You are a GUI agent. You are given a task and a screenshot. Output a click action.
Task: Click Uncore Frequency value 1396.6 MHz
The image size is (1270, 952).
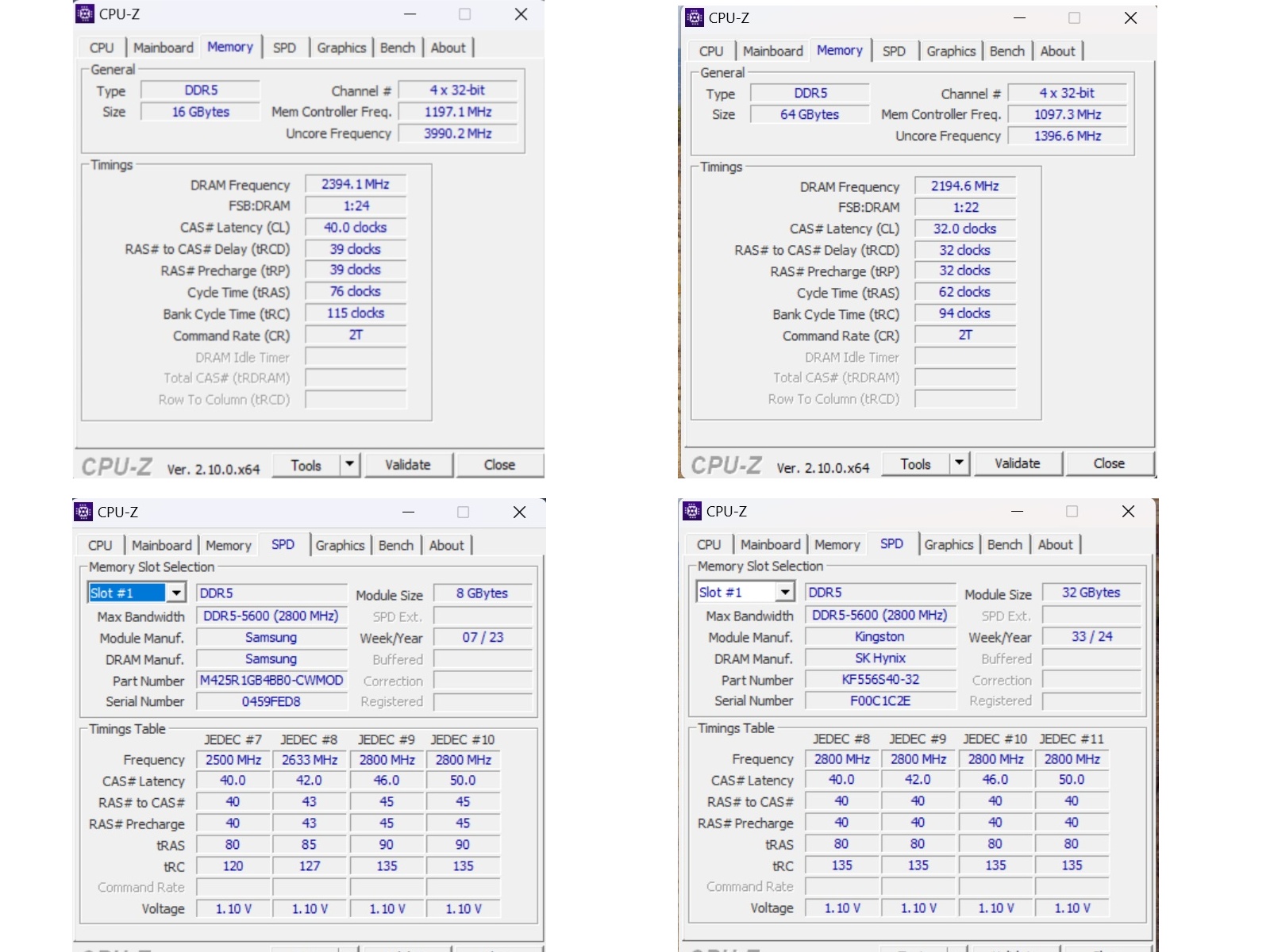(x=1068, y=136)
